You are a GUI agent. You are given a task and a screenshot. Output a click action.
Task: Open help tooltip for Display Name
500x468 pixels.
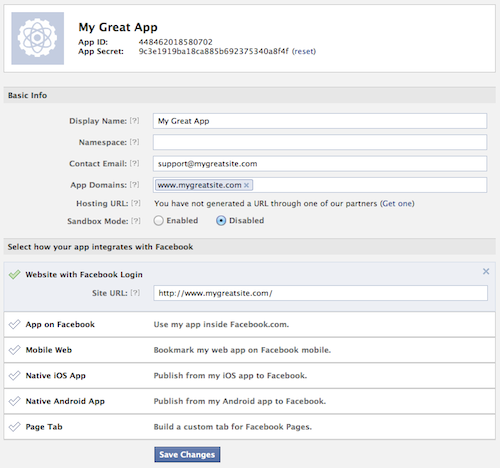tap(134, 121)
